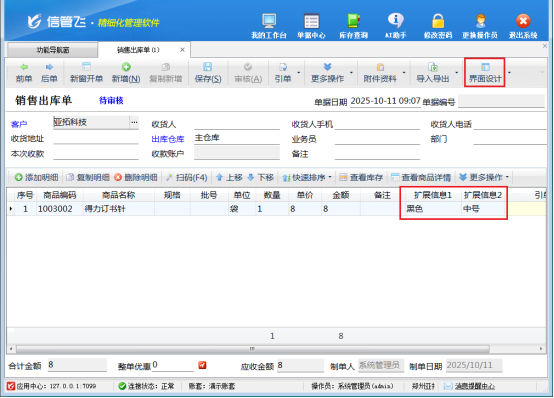
Task: Click 新增(N) to add a new order
Action: coord(126,73)
